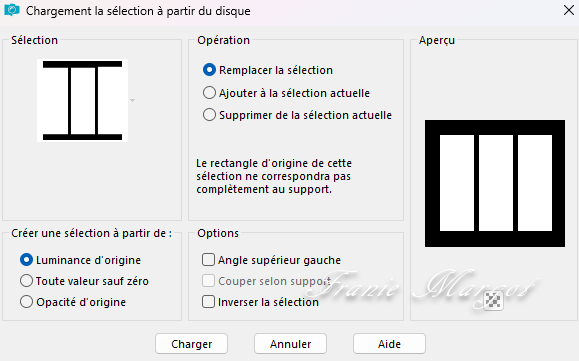Select Remplacer la sélection radio button
The image size is (579, 361).
coord(209,70)
